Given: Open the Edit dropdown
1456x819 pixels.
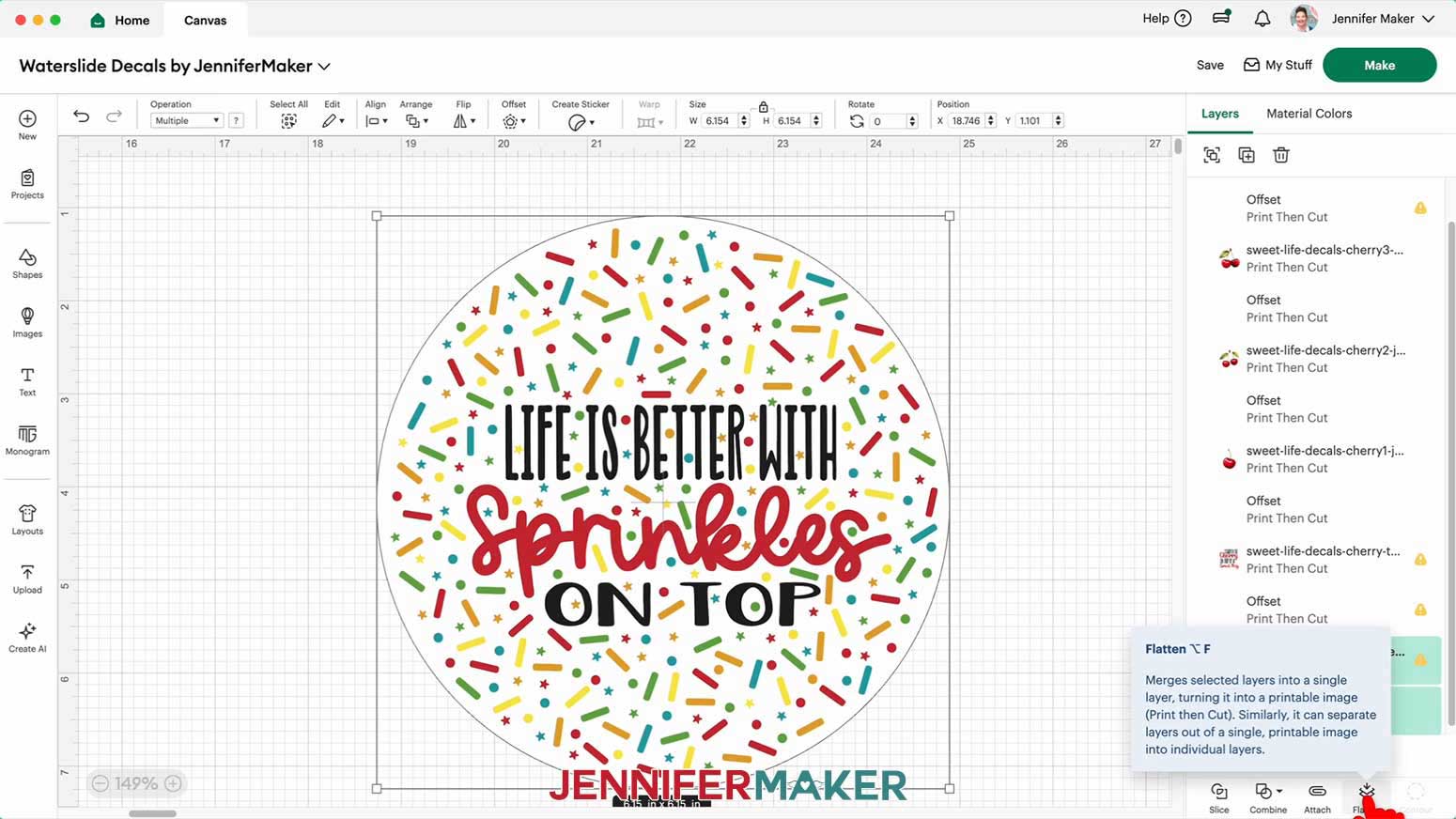Looking at the screenshot, I should pos(333,121).
